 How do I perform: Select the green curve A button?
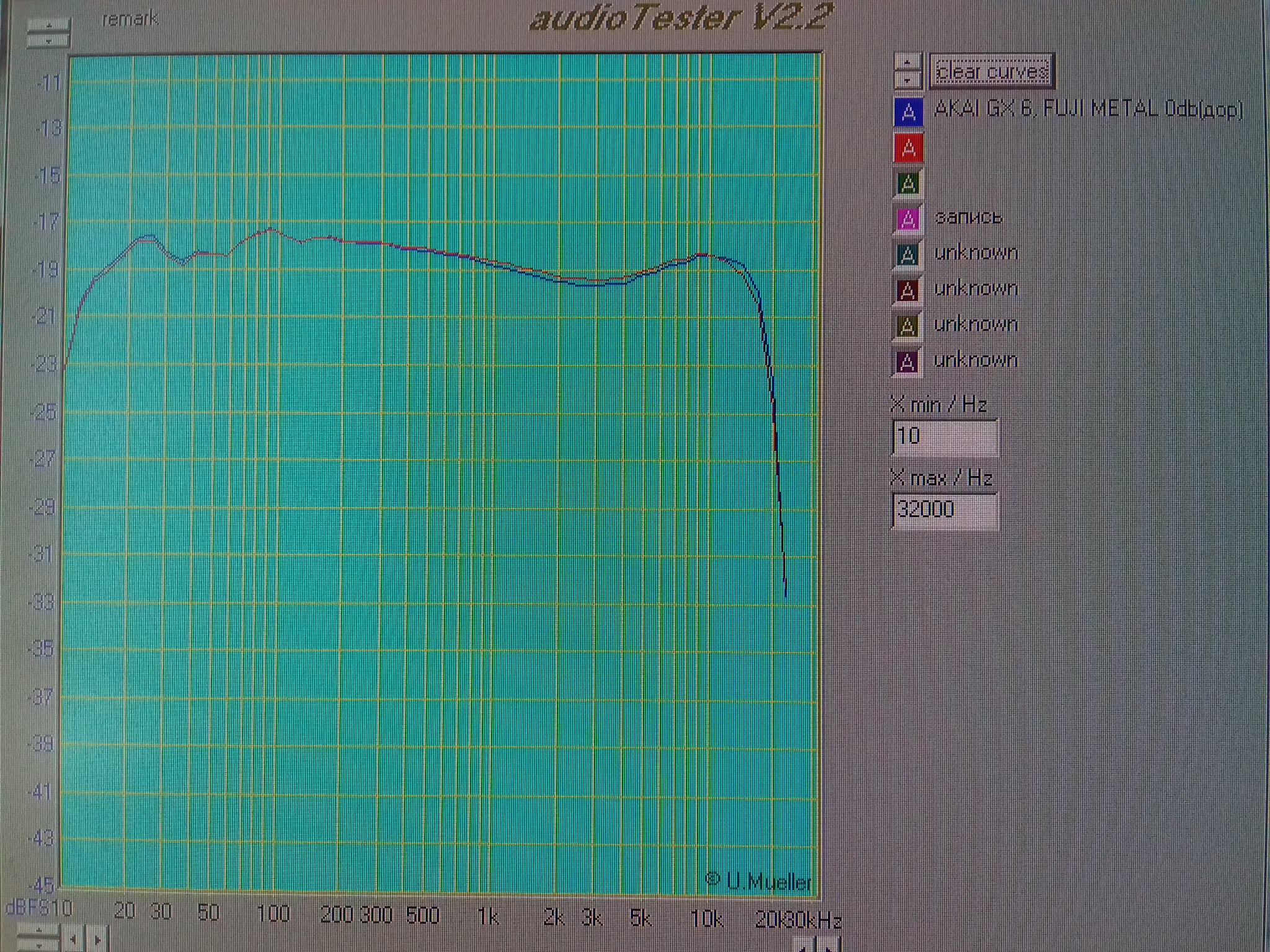908,183
